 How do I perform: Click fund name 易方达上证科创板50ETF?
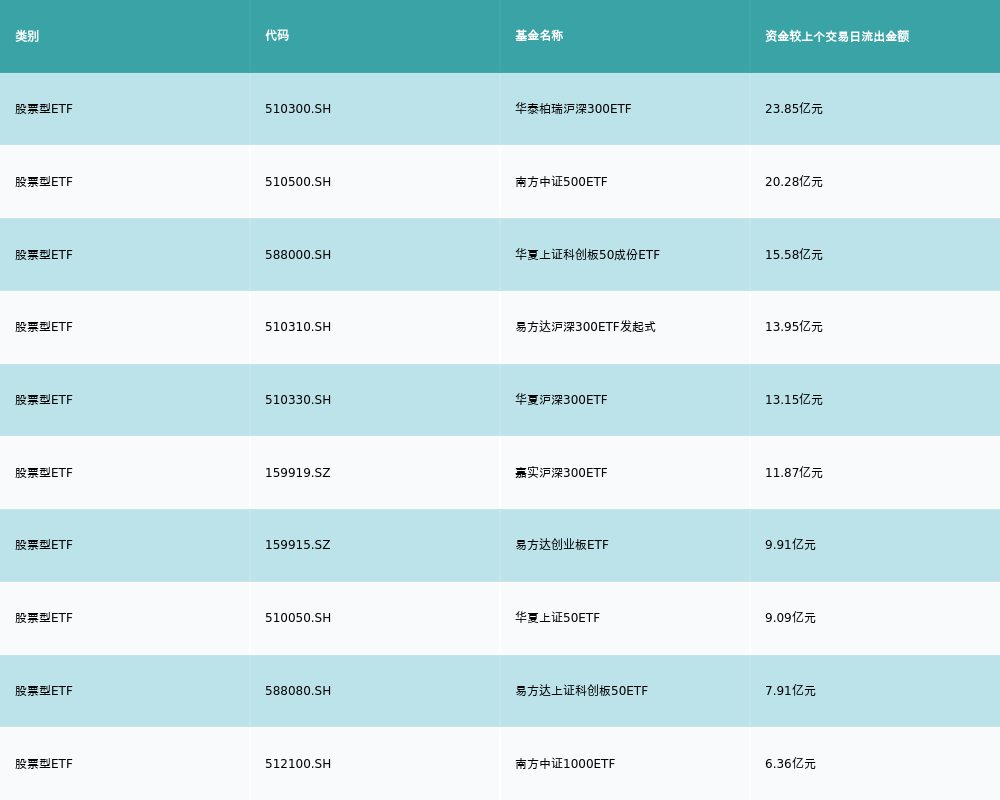[x=582, y=691]
